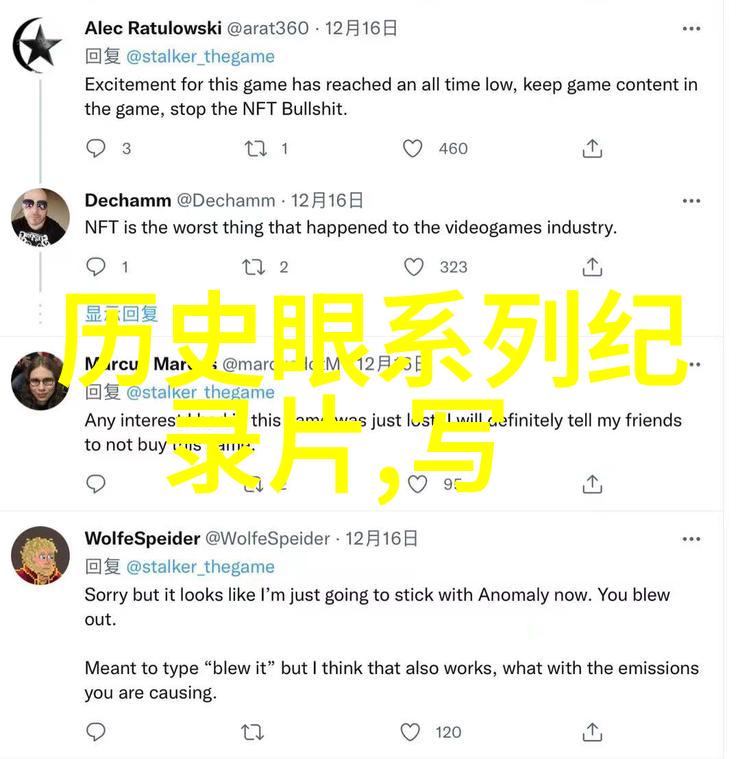Share the Marcus tweet about friends
This screenshot has height=759, width=740.
tap(592, 484)
